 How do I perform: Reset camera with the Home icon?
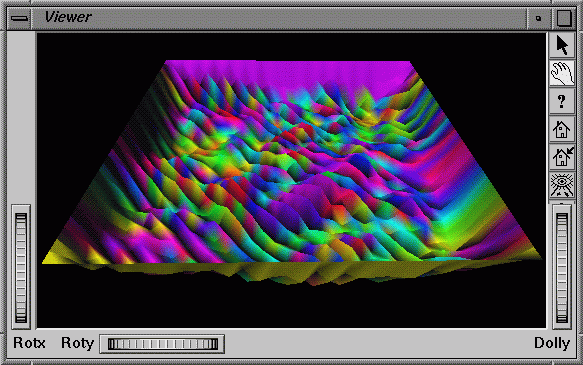[562, 129]
